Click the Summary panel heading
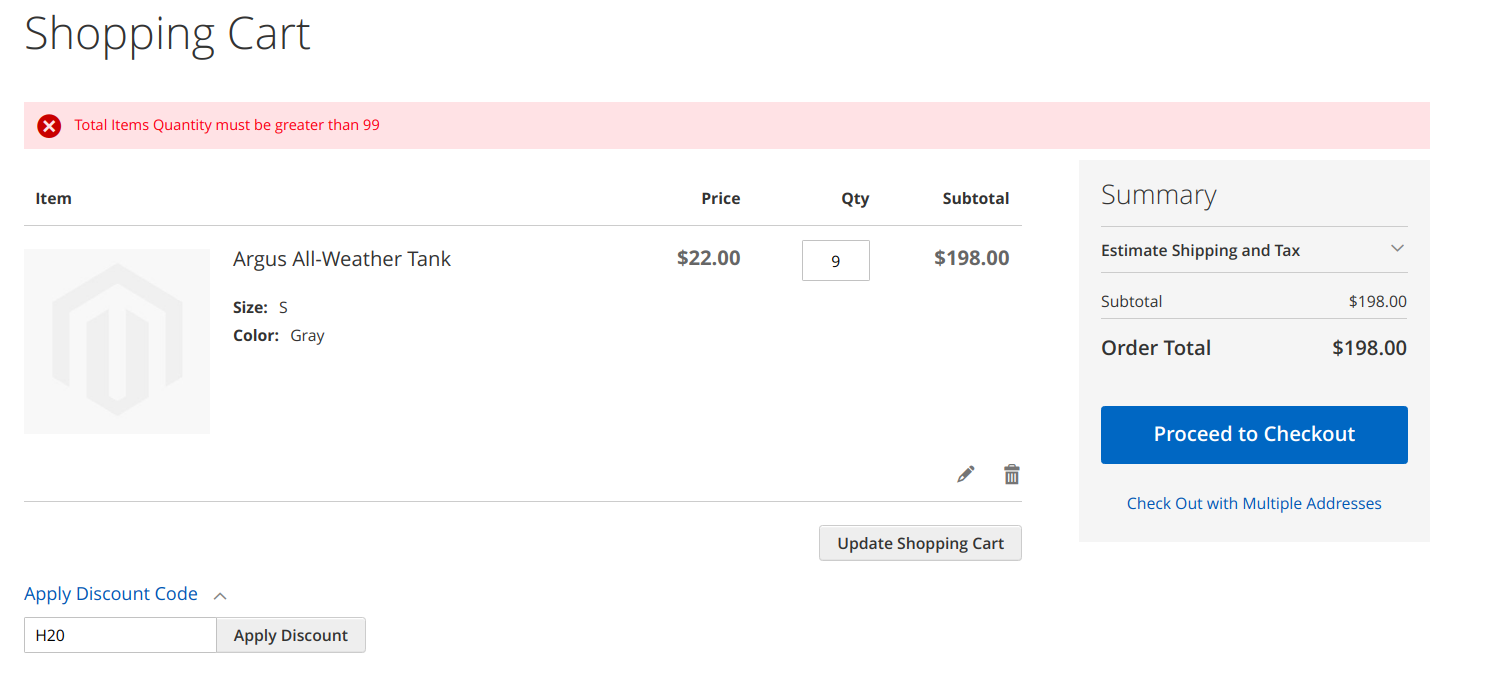Image resolution: width=1485 pixels, height=683 pixels. click(x=1158, y=195)
